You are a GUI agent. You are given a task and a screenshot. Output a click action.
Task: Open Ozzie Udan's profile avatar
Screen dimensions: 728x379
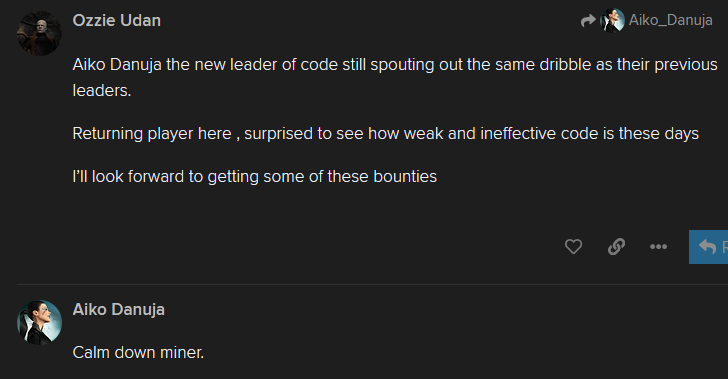(x=39, y=33)
